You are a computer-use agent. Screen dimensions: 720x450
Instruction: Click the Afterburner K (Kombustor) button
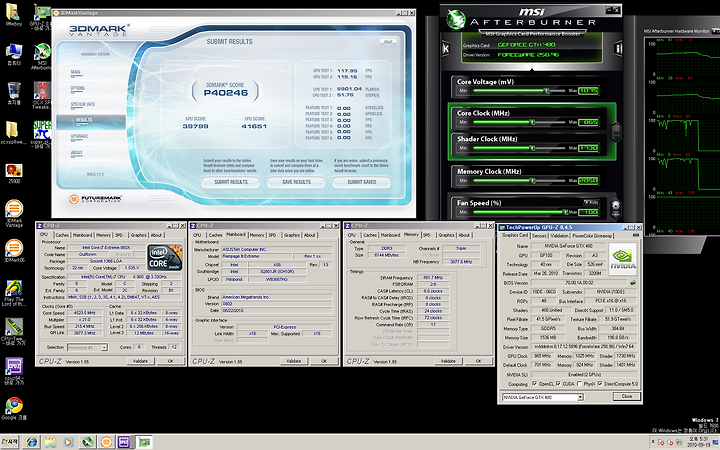(445, 48)
